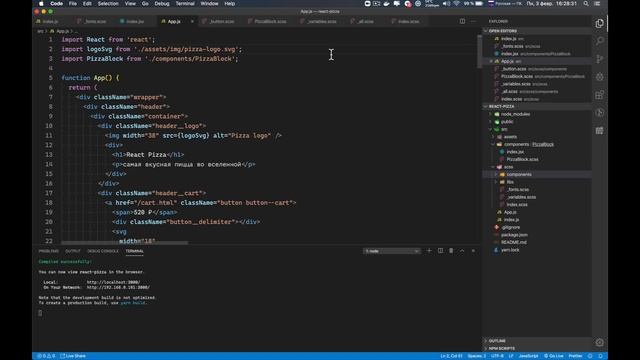Click Go Live in status bar
Screen dimensions: 640x360
pyautogui.click(x=553, y=356)
